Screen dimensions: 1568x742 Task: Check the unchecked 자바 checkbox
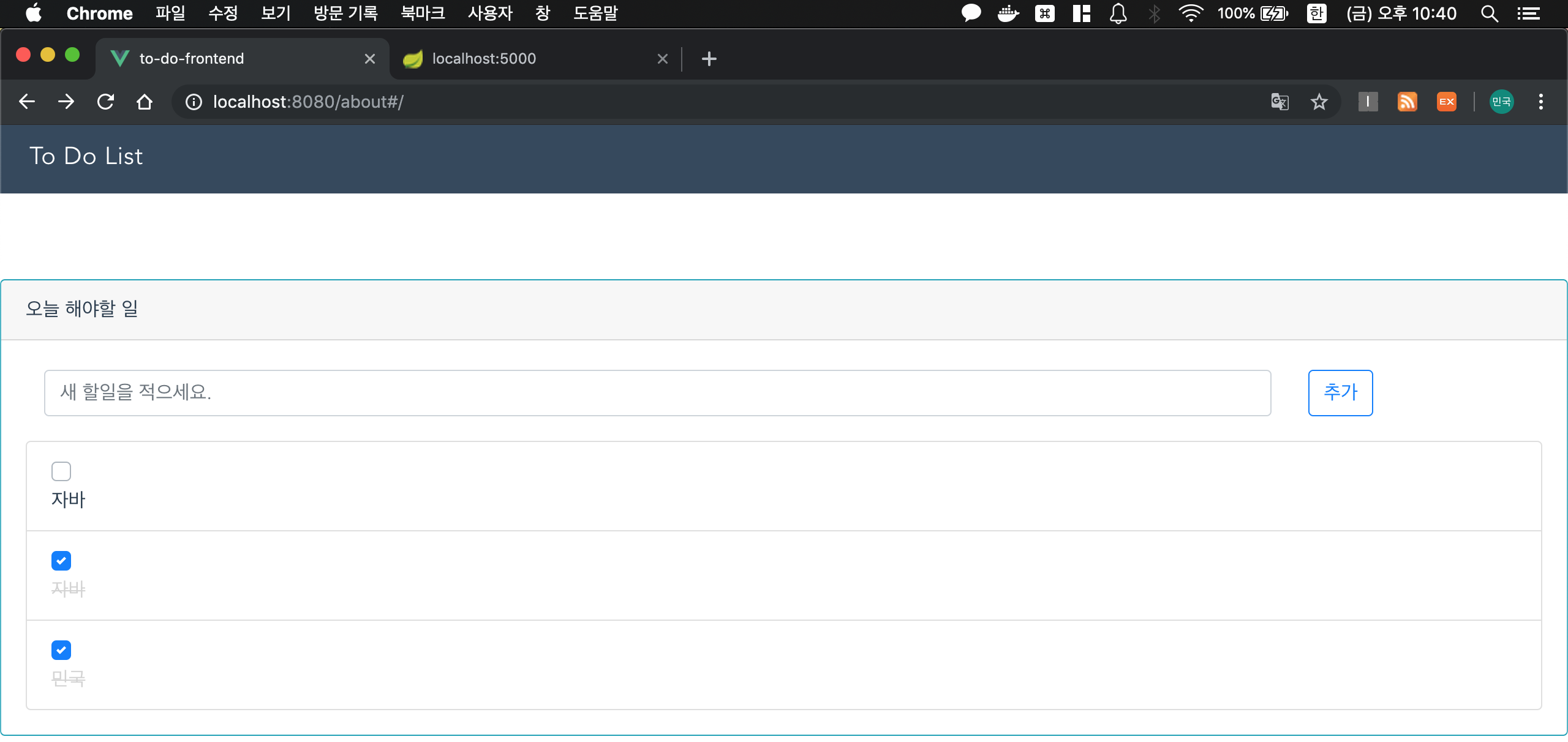tap(61, 471)
